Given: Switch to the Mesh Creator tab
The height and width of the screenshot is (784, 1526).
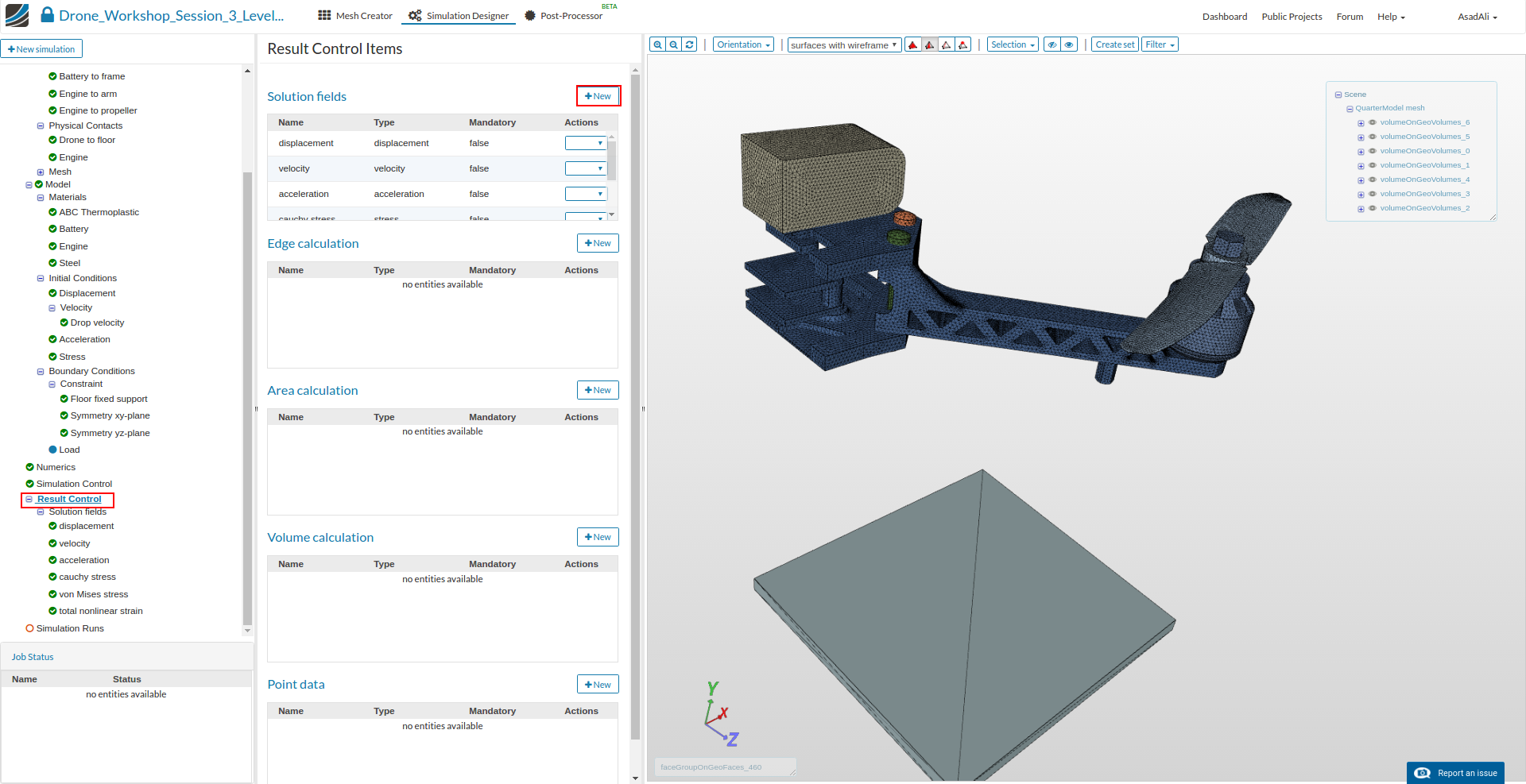Looking at the screenshot, I should pyautogui.click(x=355, y=16).
